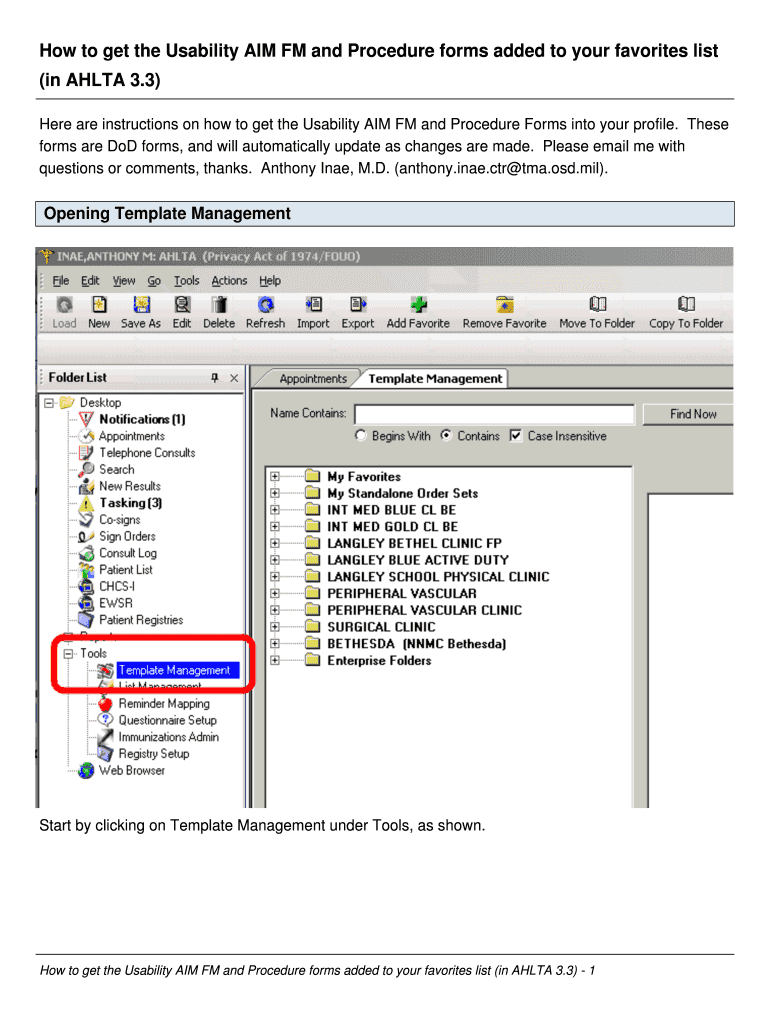
Task: Uncheck the Case Insensitive checkbox
Action: click(516, 436)
